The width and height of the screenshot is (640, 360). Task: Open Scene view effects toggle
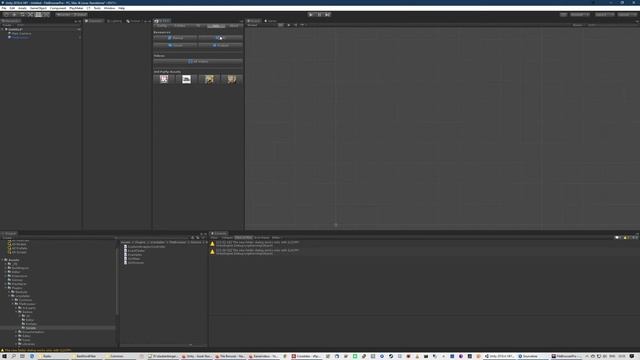pyautogui.click(x=302, y=25)
